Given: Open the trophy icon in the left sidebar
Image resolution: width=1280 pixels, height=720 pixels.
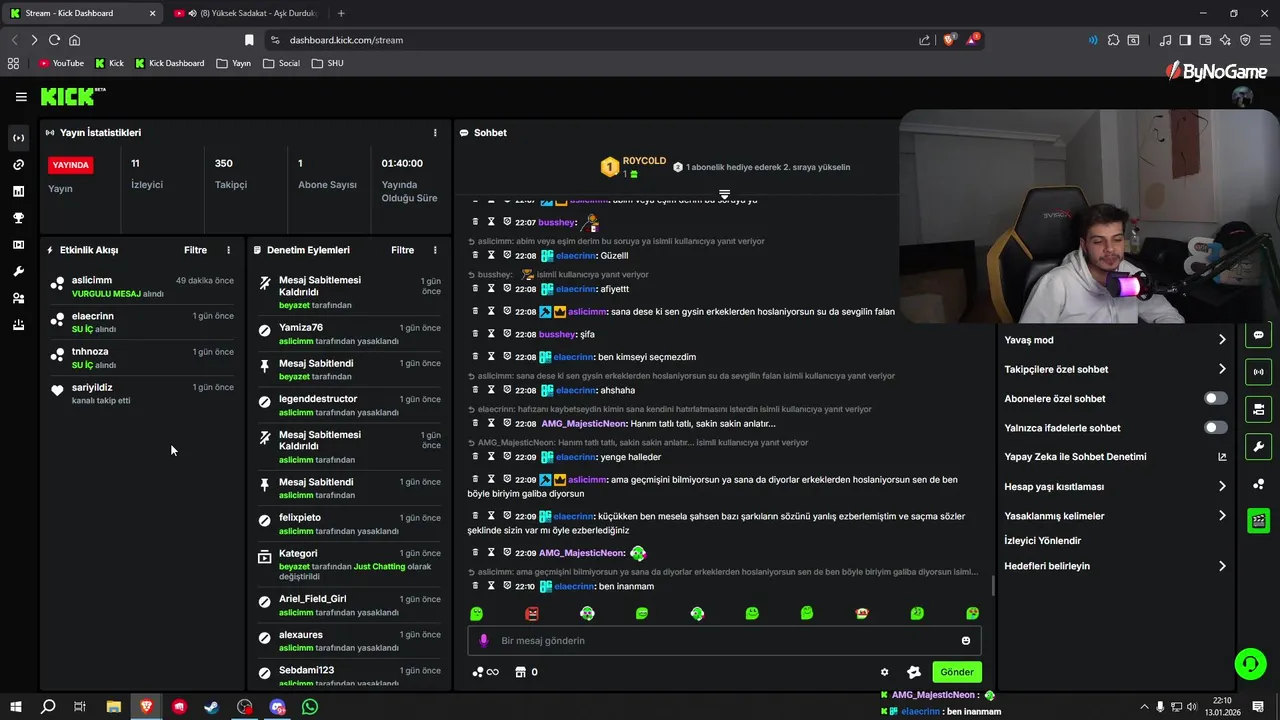Looking at the screenshot, I should click(18, 218).
